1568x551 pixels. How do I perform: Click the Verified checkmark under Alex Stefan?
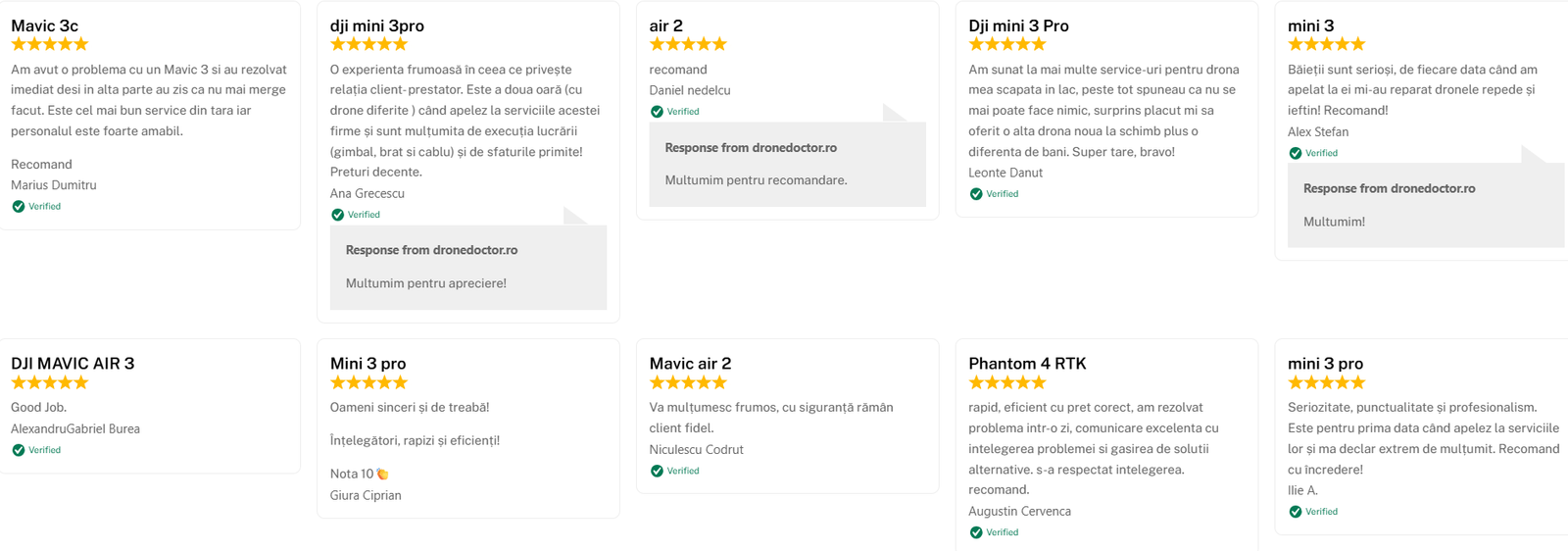[x=1296, y=153]
